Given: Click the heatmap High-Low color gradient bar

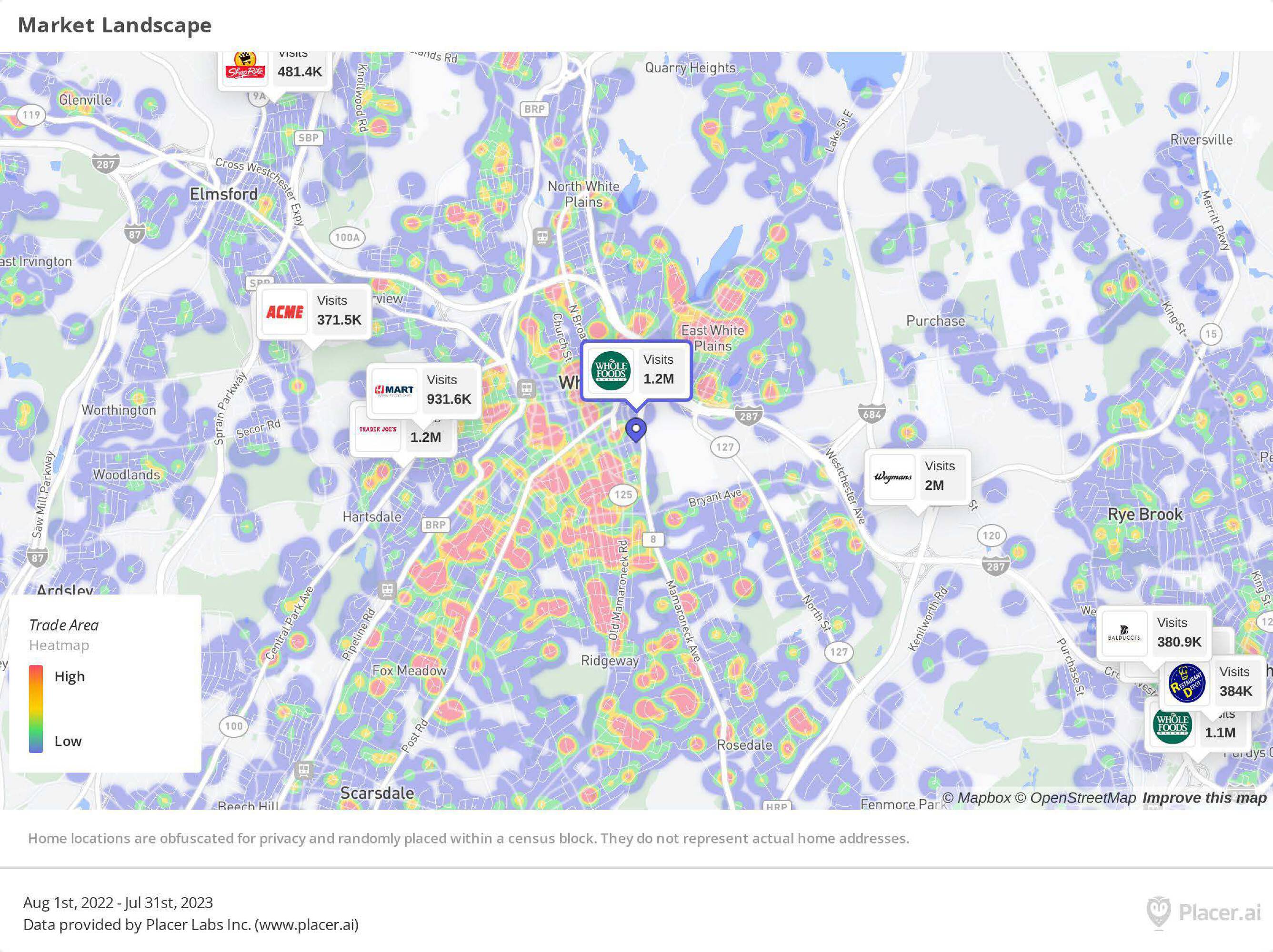Looking at the screenshot, I should tap(36, 709).
